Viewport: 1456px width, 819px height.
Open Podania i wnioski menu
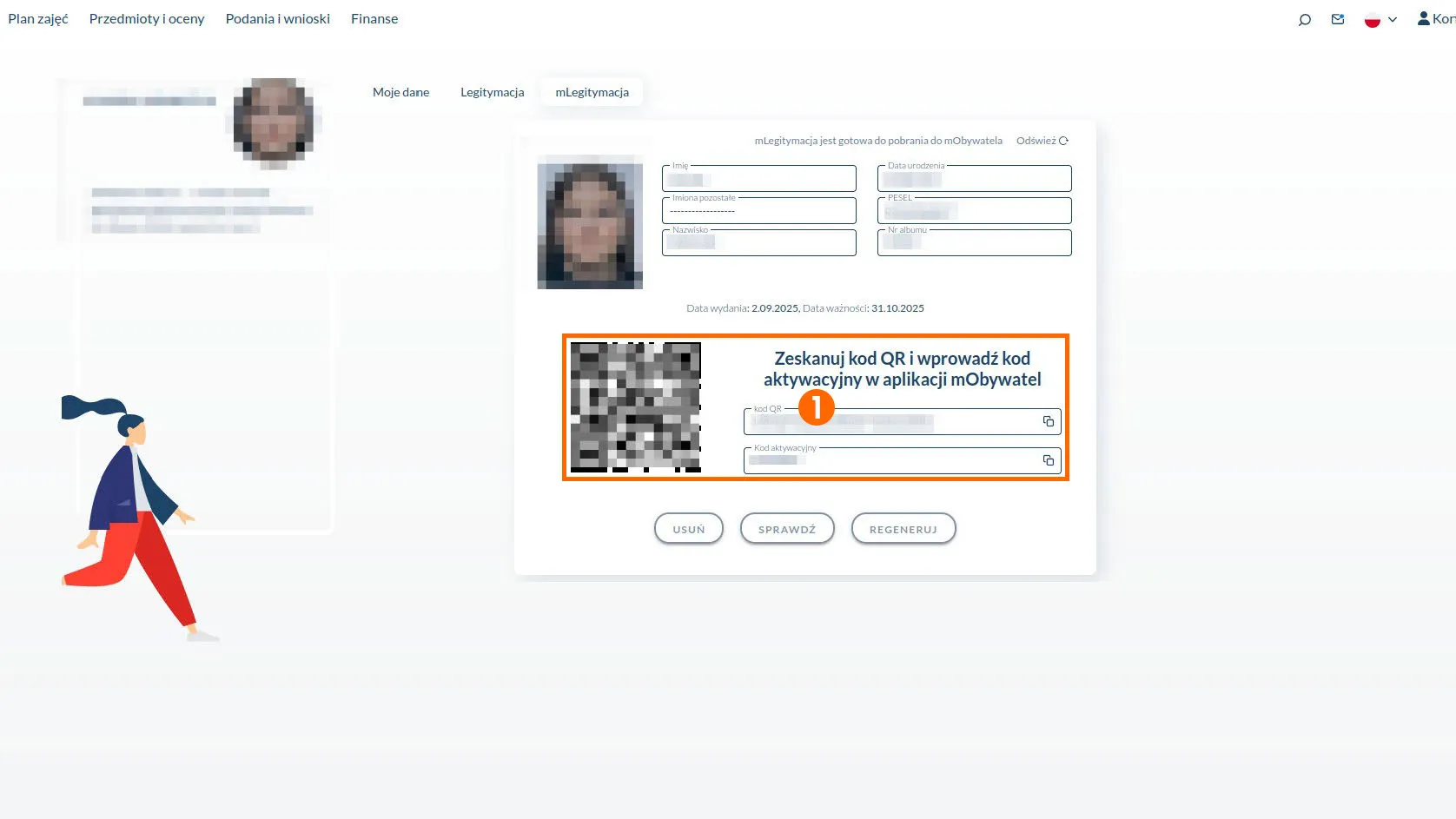pyautogui.click(x=278, y=19)
